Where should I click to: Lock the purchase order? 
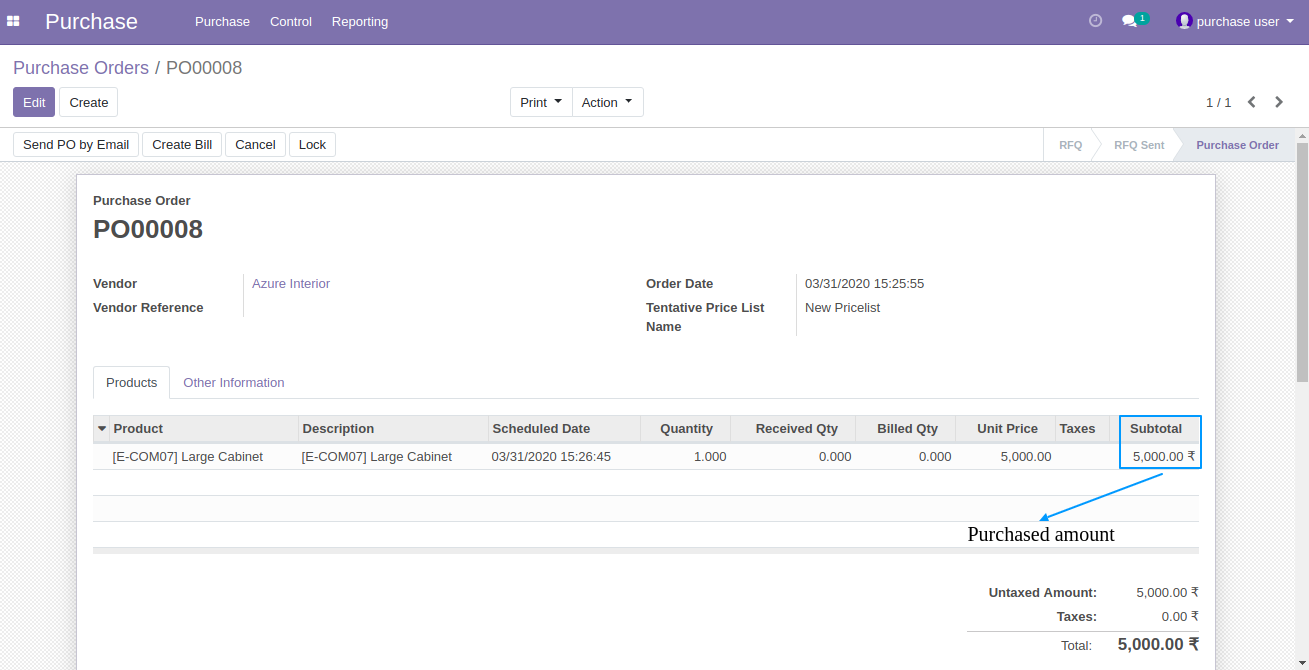coord(312,144)
